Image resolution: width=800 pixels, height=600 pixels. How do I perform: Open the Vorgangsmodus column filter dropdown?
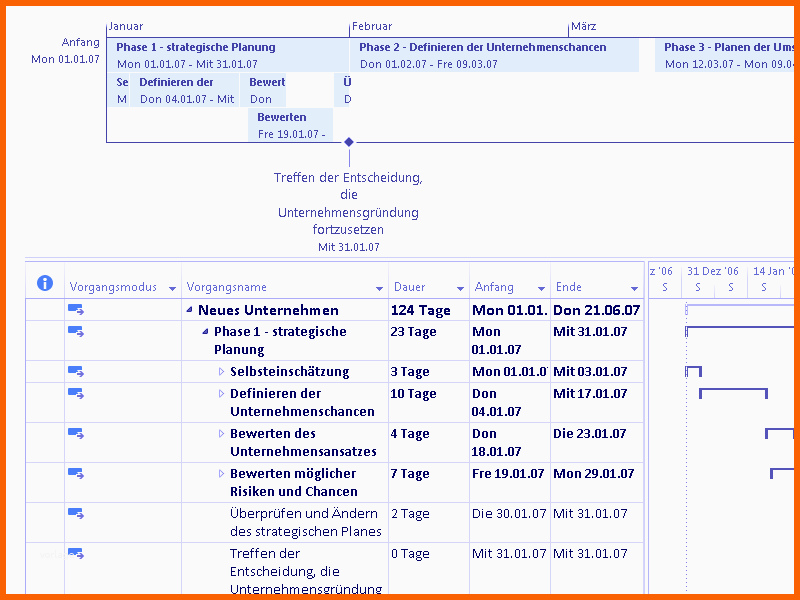(172, 289)
